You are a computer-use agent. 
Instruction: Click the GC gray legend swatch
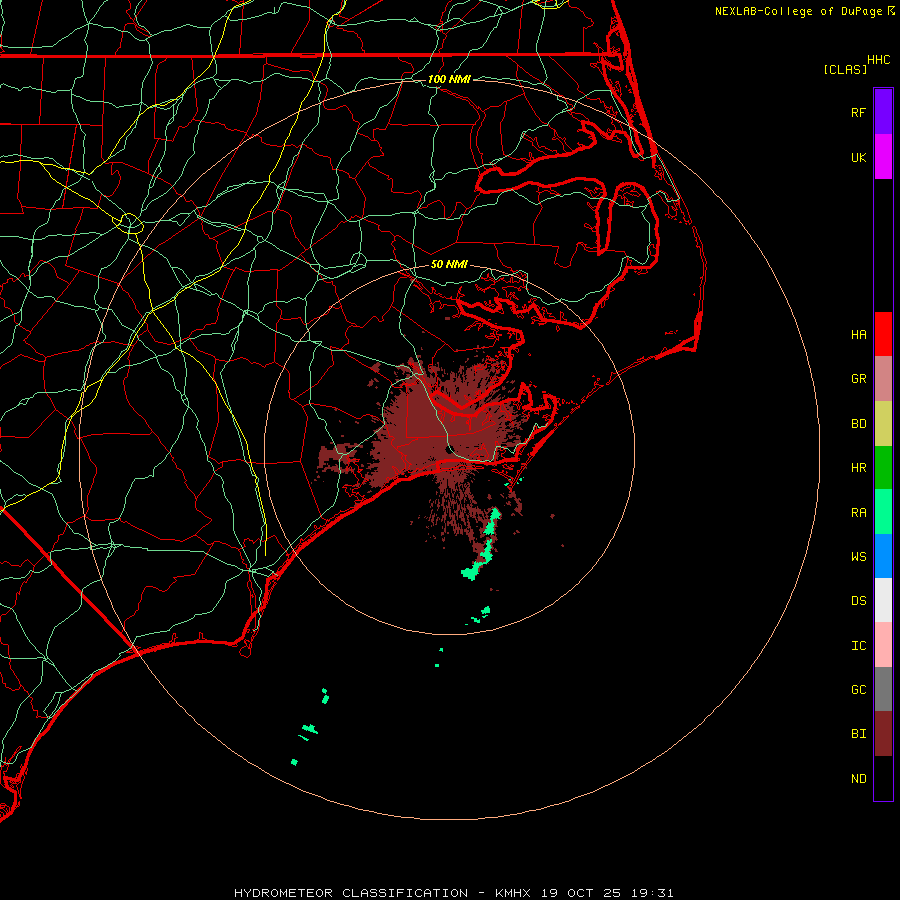(883, 689)
